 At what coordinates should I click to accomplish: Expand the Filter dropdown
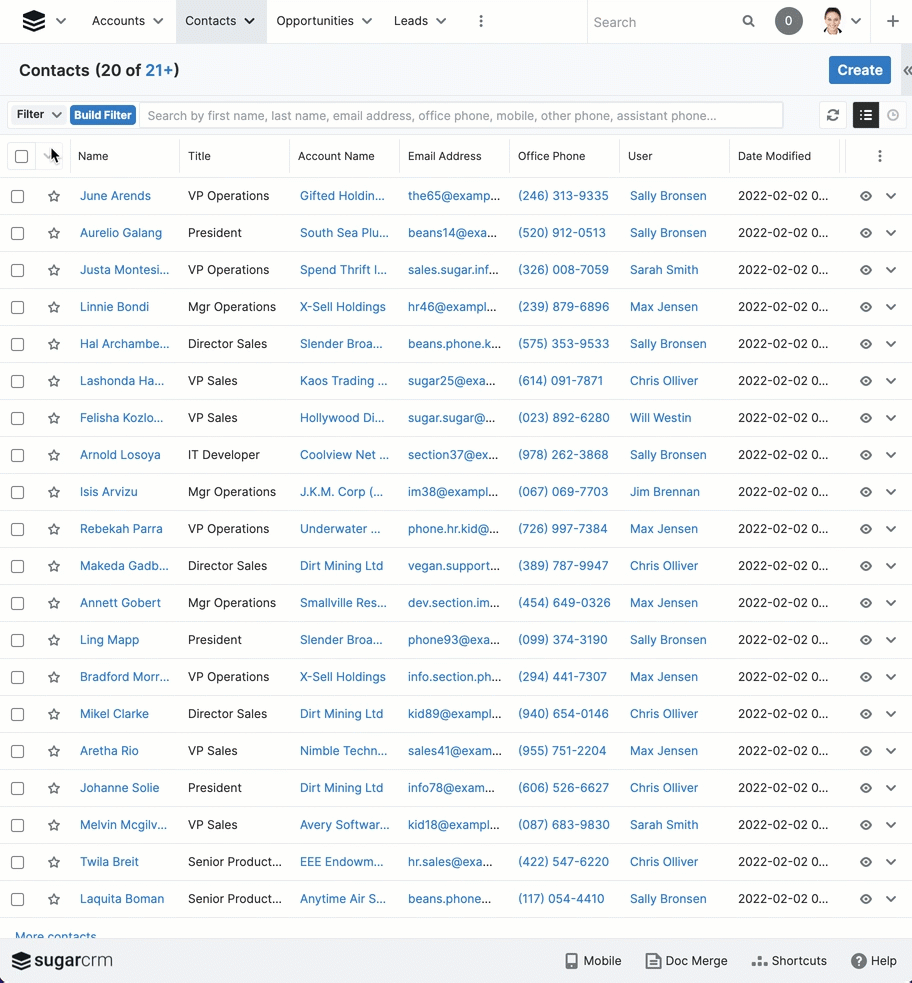point(39,115)
